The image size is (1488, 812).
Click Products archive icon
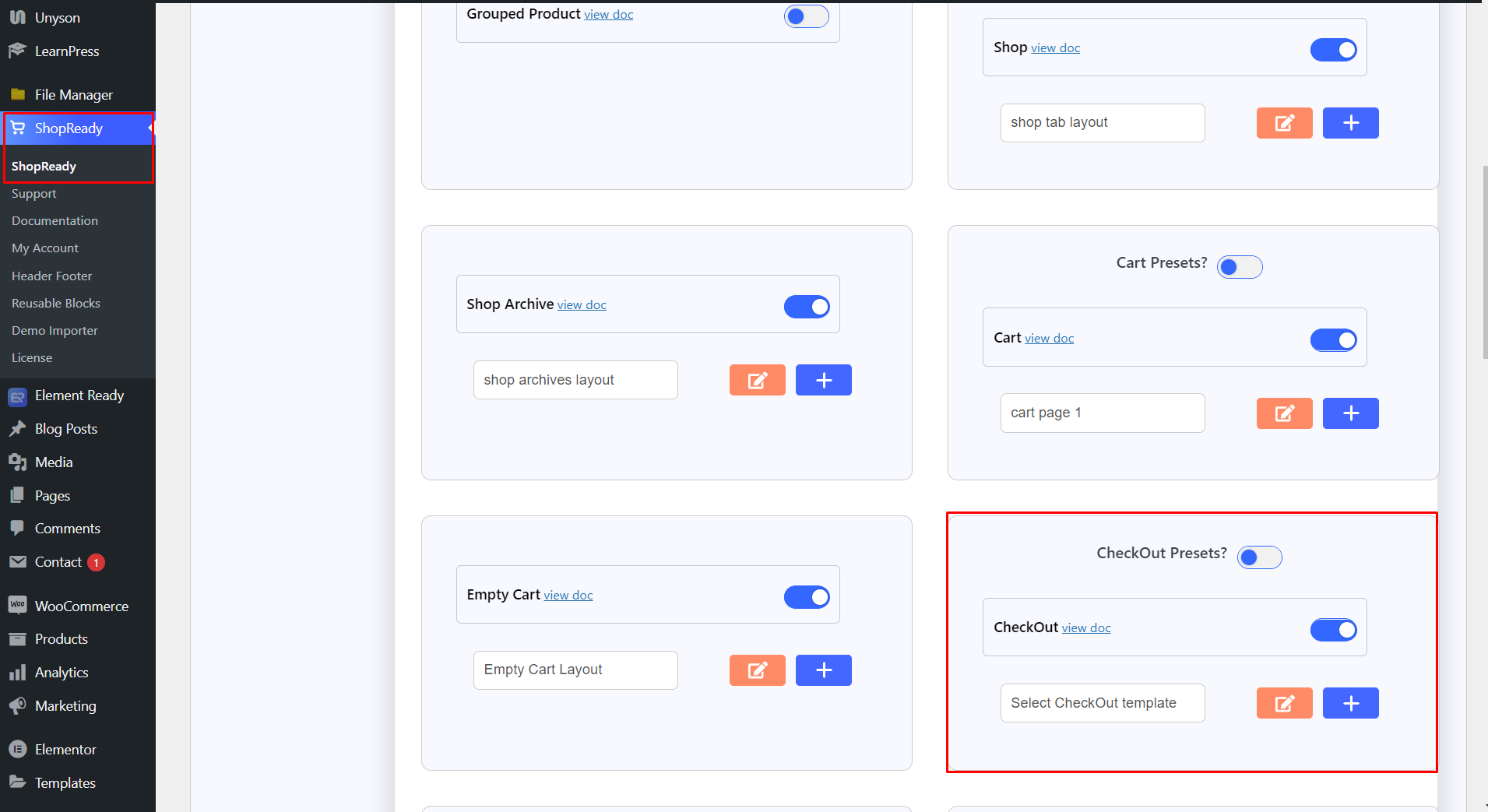coord(17,639)
